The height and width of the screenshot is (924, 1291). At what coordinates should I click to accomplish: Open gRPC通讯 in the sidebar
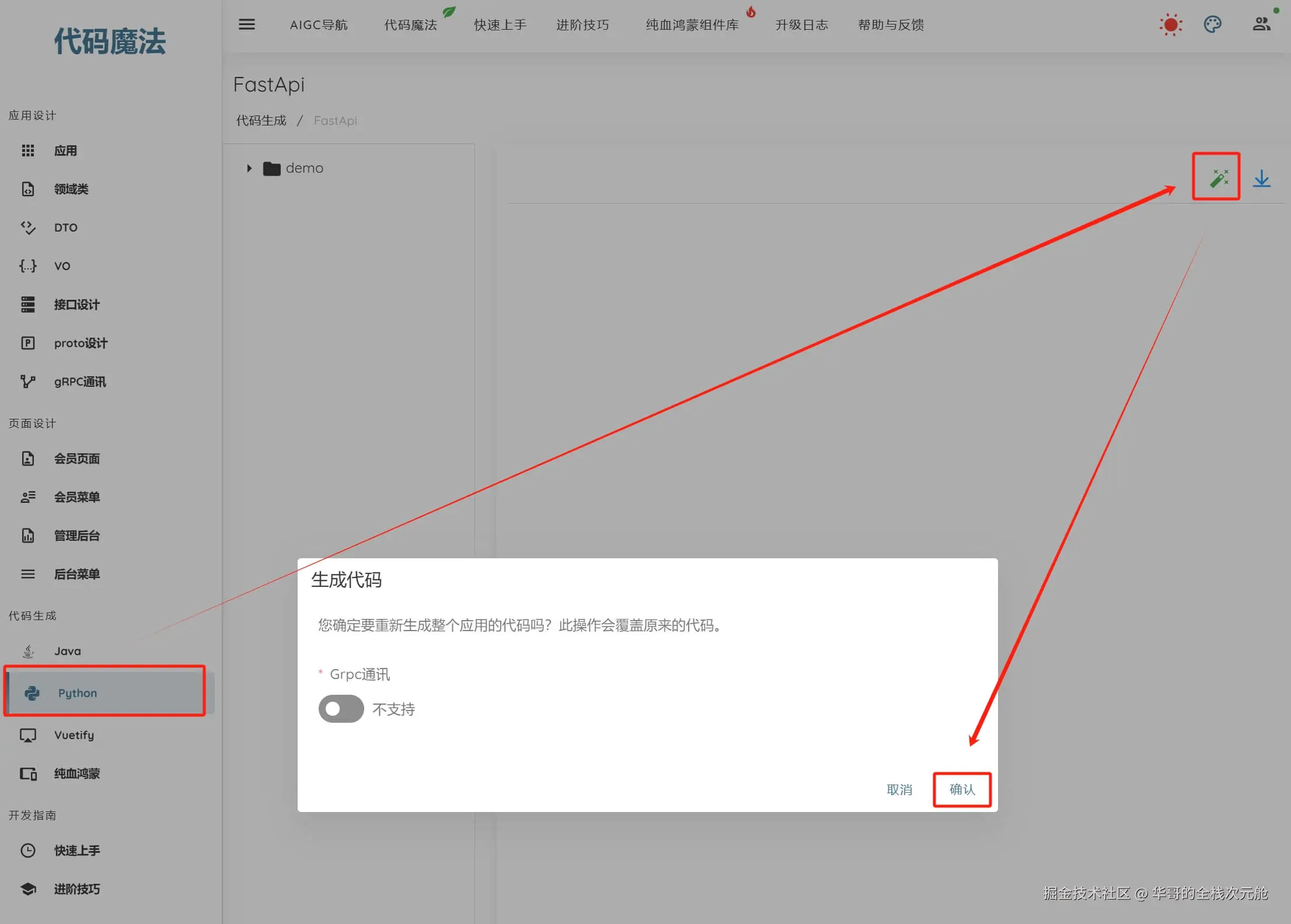tap(80, 381)
